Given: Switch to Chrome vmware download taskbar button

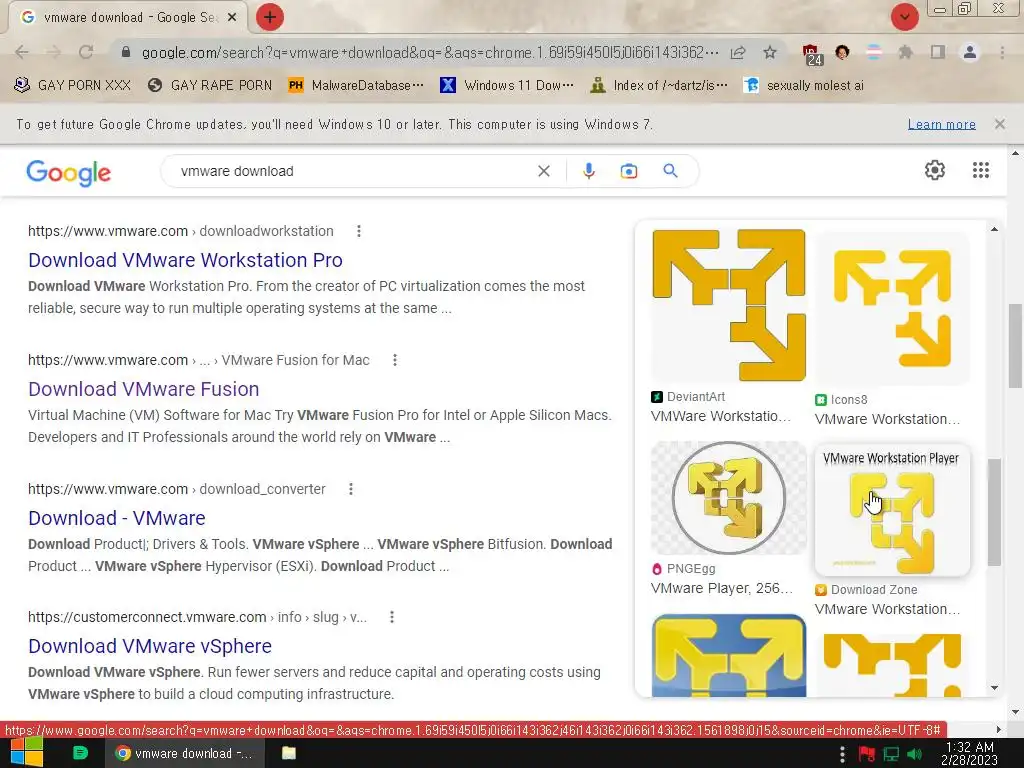Looking at the screenshot, I should (x=184, y=753).
